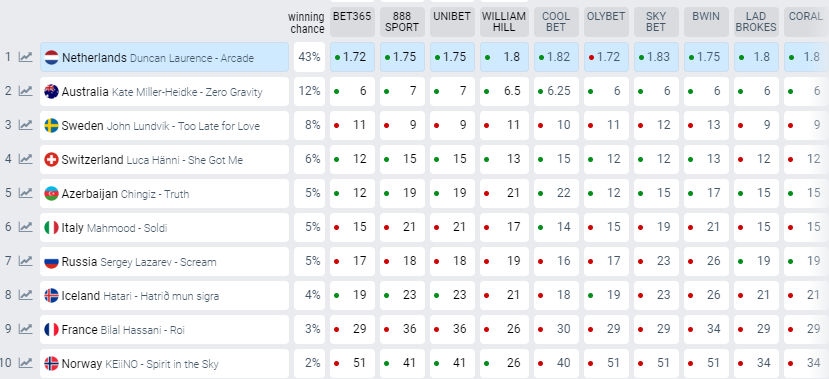Open the trend chart icon for Netherlands
The height and width of the screenshot is (379, 829).
click(25, 57)
